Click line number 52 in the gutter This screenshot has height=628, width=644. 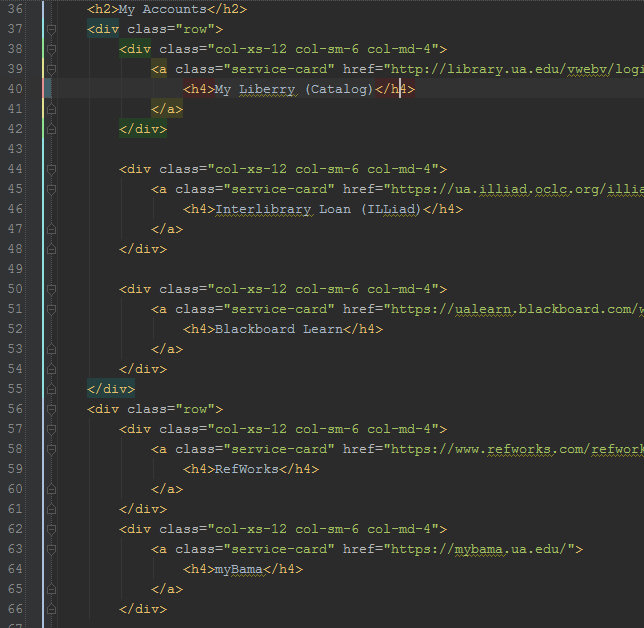(x=15, y=329)
